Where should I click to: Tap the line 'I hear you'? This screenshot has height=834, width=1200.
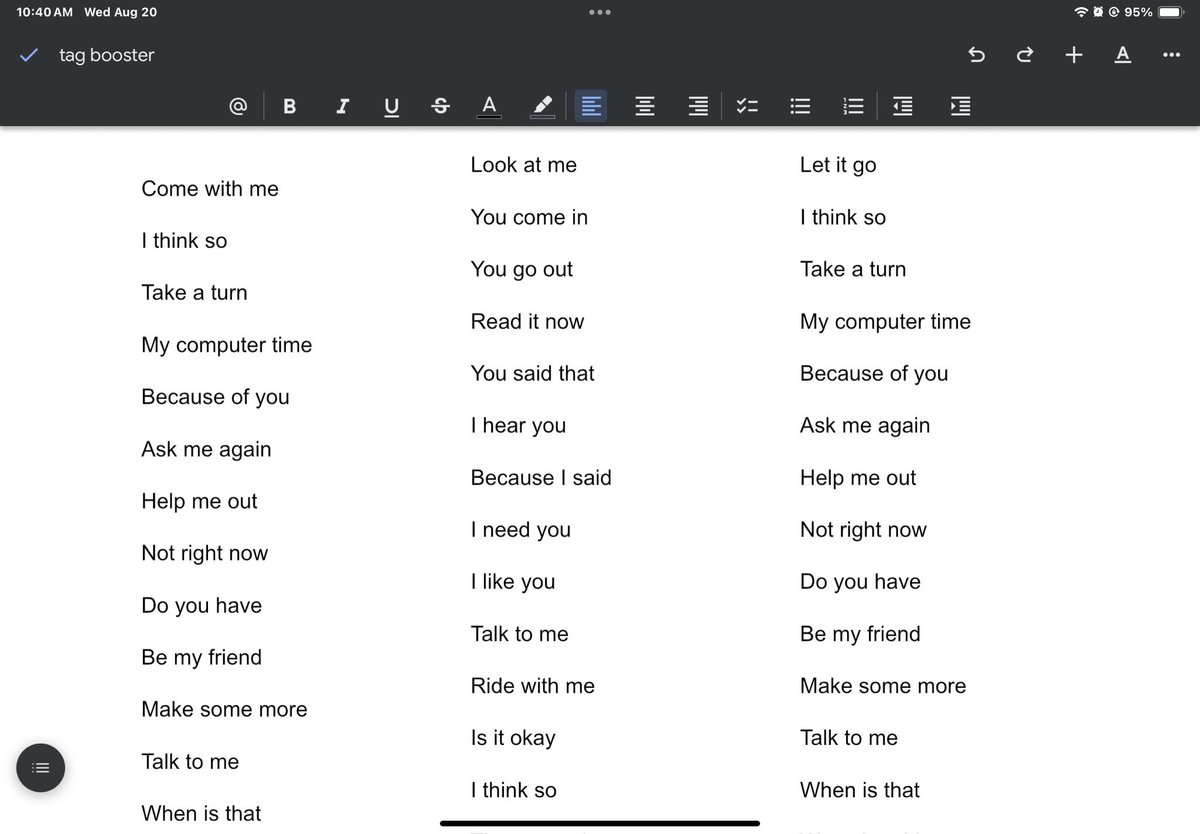[x=518, y=425]
